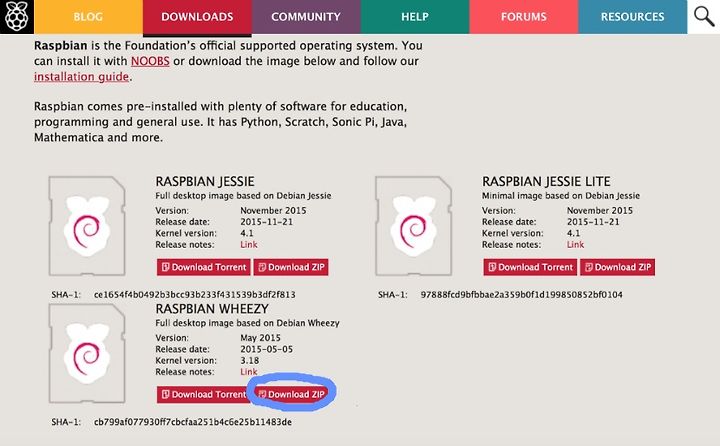Viewport: 720px width, 446px height.
Task: Open the BLOG menu tab
Action: (88, 17)
